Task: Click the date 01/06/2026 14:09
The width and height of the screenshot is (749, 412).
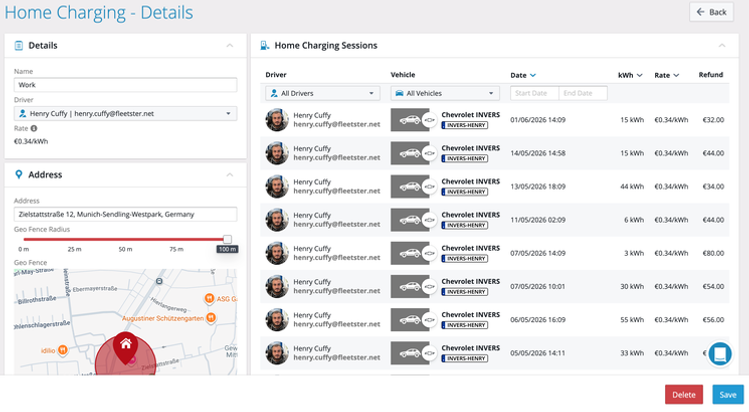Action: pyautogui.click(x=537, y=120)
